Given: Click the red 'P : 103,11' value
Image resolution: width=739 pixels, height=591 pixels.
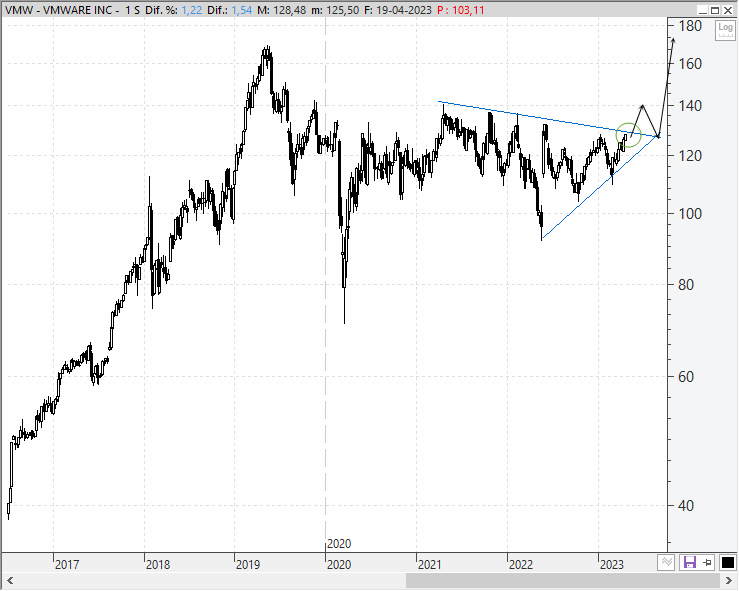Looking at the screenshot, I should (x=460, y=10).
